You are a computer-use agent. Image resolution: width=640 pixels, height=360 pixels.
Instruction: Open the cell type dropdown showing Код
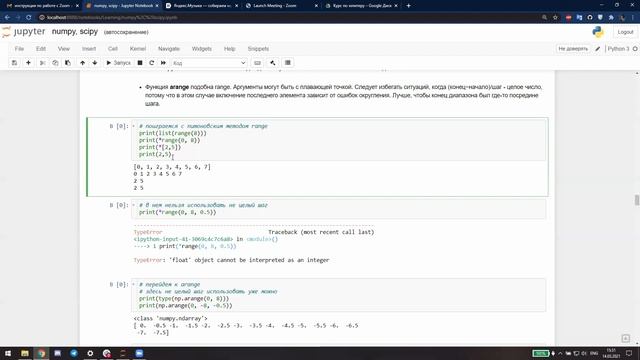tap(209, 63)
